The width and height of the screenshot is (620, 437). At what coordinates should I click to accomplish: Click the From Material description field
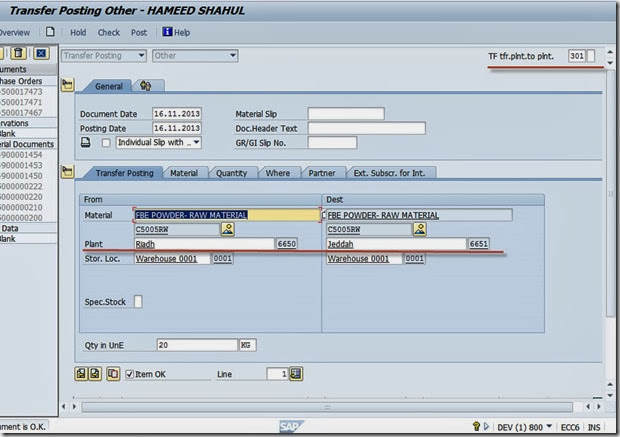(x=227, y=215)
